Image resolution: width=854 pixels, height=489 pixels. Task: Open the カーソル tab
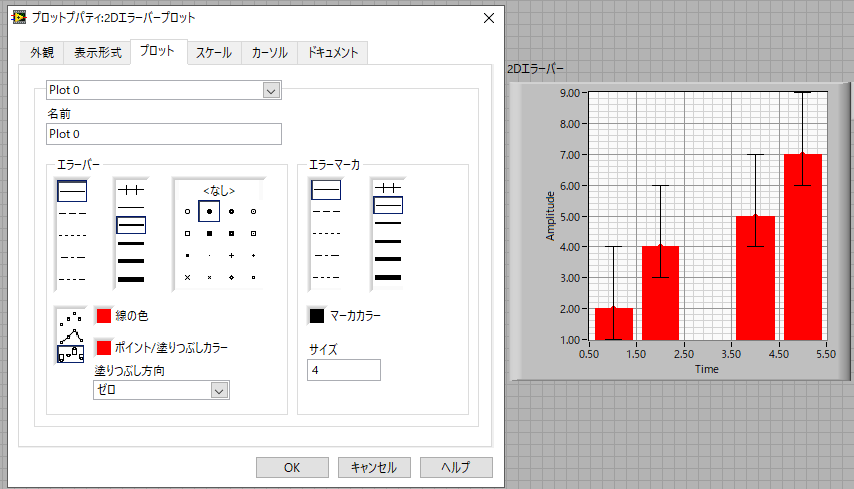coord(269,53)
